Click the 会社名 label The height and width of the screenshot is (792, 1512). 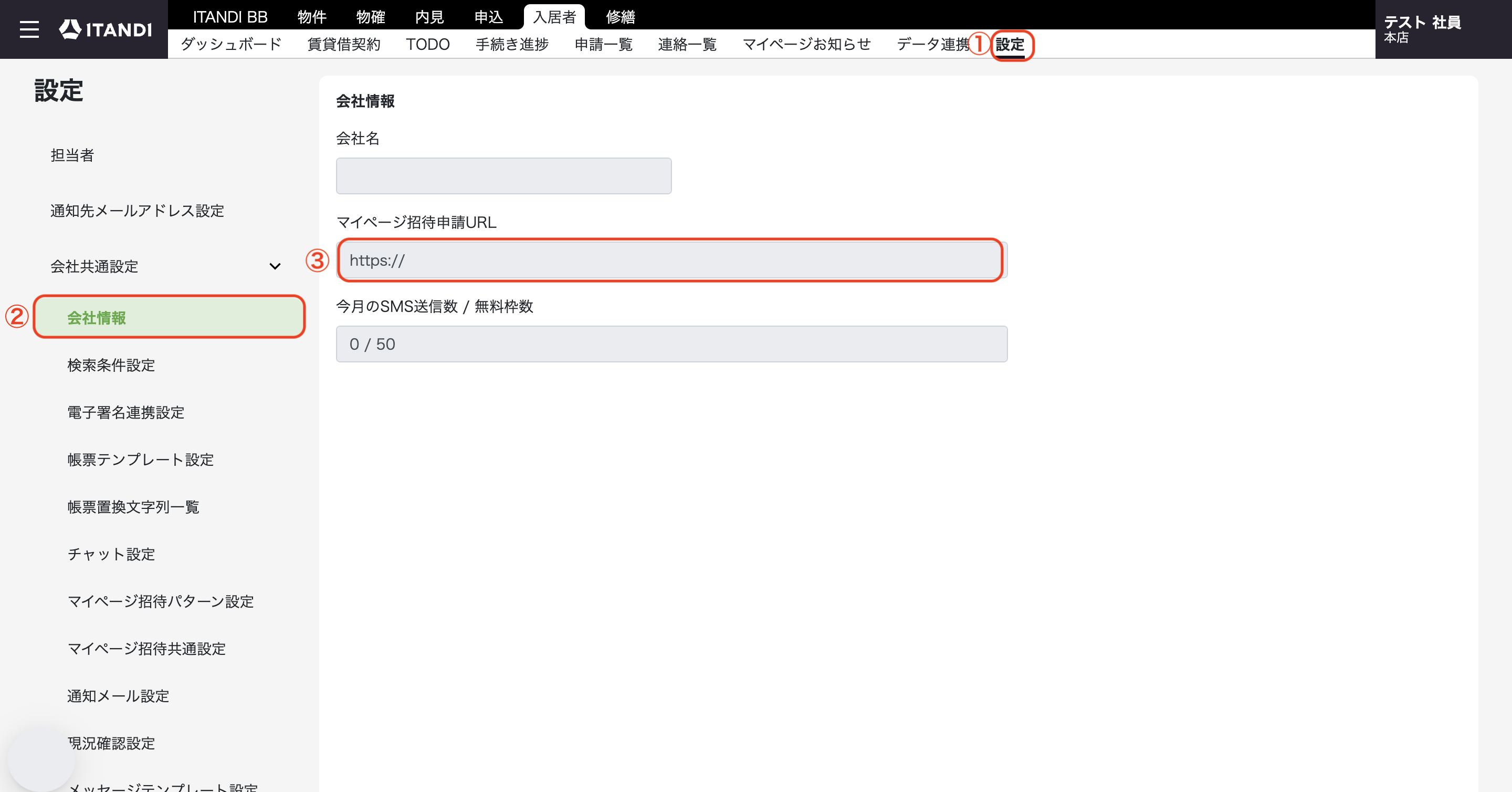click(358, 139)
